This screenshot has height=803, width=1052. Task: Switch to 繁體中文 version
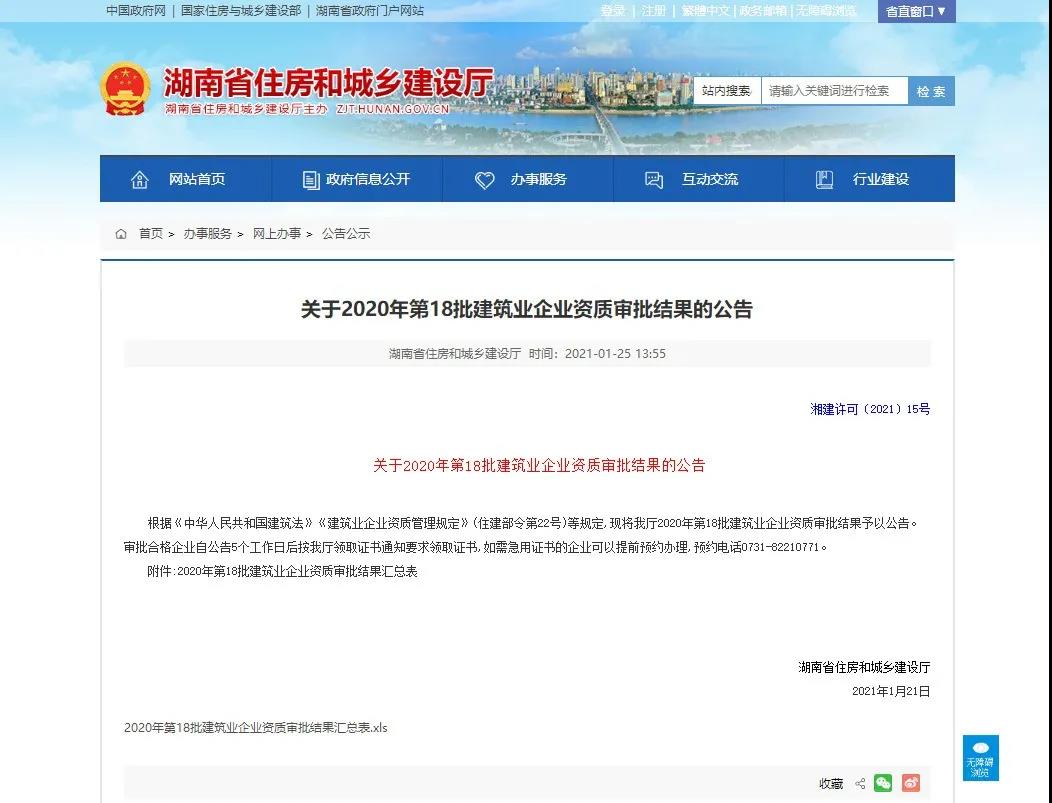click(706, 11)
